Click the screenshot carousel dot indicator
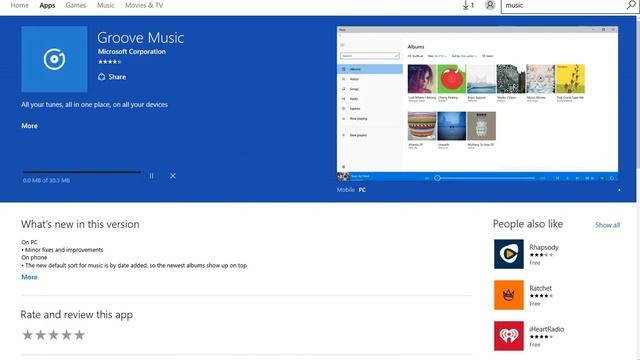 (x=619, y=190)
